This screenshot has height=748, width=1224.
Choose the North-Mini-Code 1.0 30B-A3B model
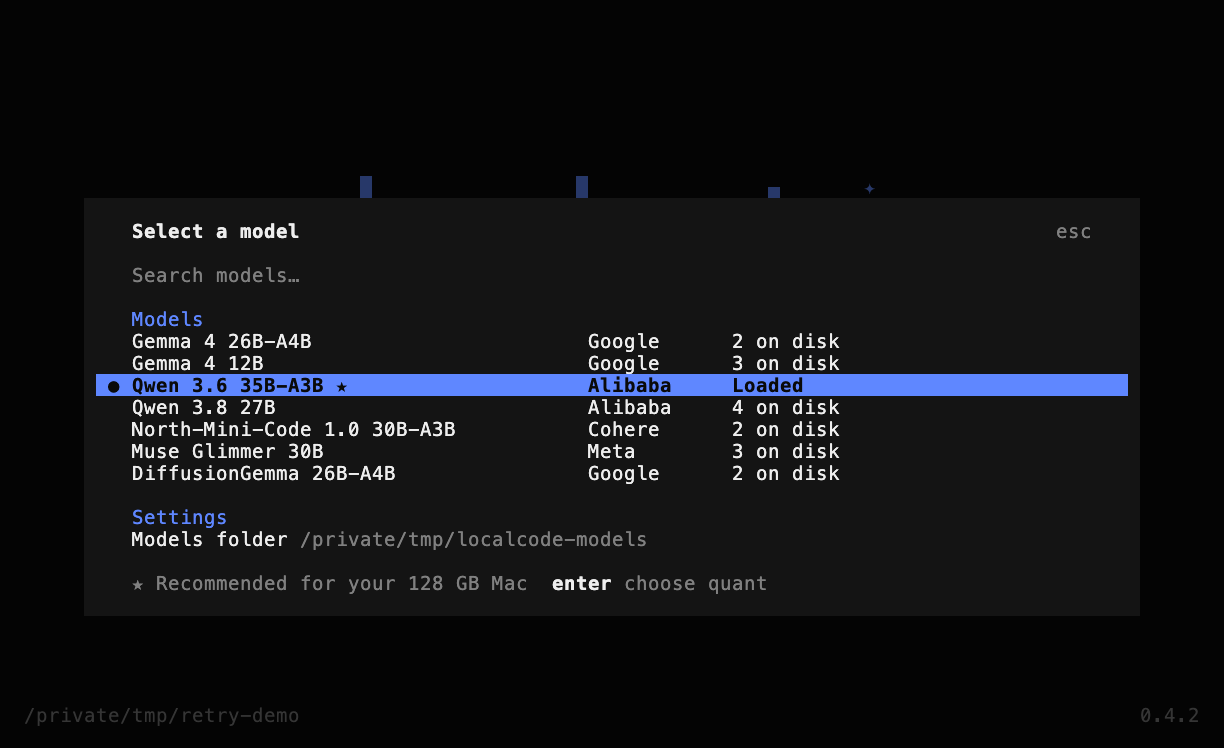pyautogui.click(x=612, y=430)
